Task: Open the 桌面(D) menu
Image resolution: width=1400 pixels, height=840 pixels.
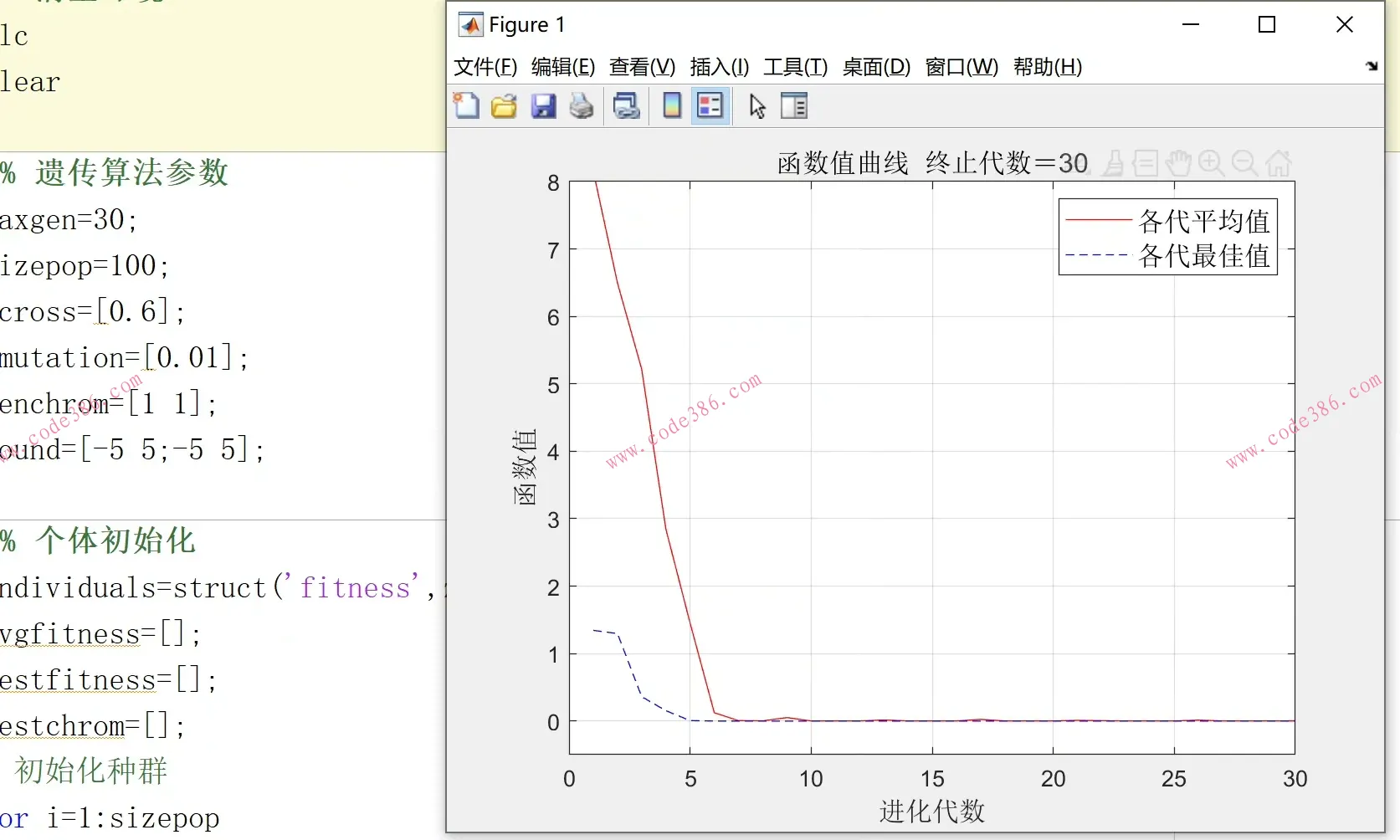Action: [876, 67]
